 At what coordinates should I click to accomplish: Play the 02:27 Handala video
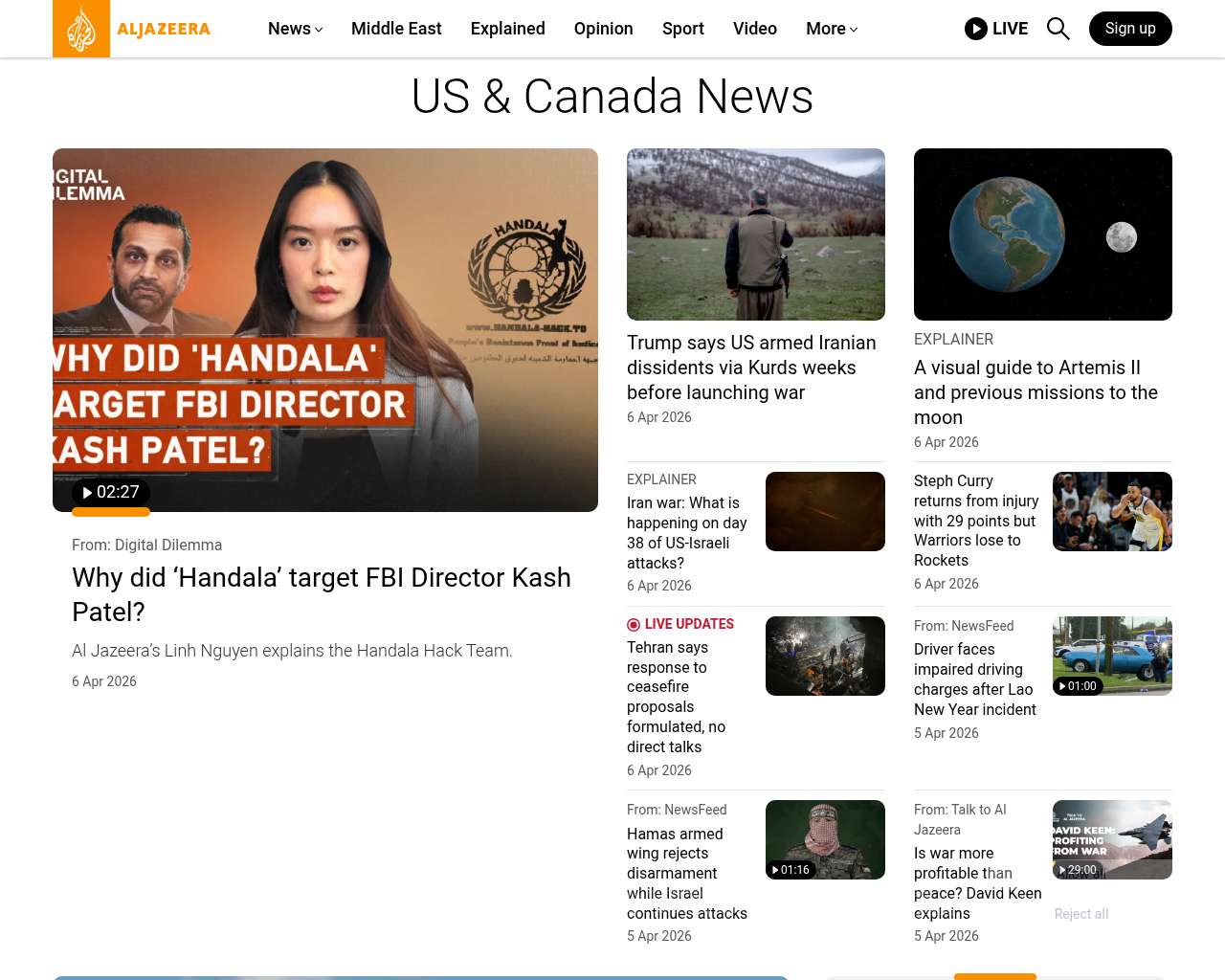111,493
